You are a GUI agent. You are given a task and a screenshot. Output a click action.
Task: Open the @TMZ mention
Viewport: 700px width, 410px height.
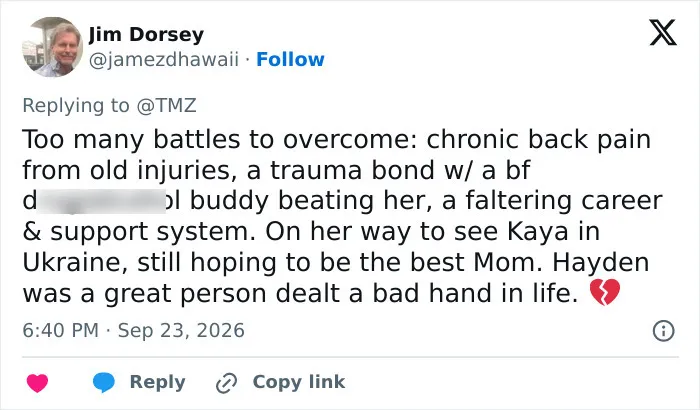[167, 105]
